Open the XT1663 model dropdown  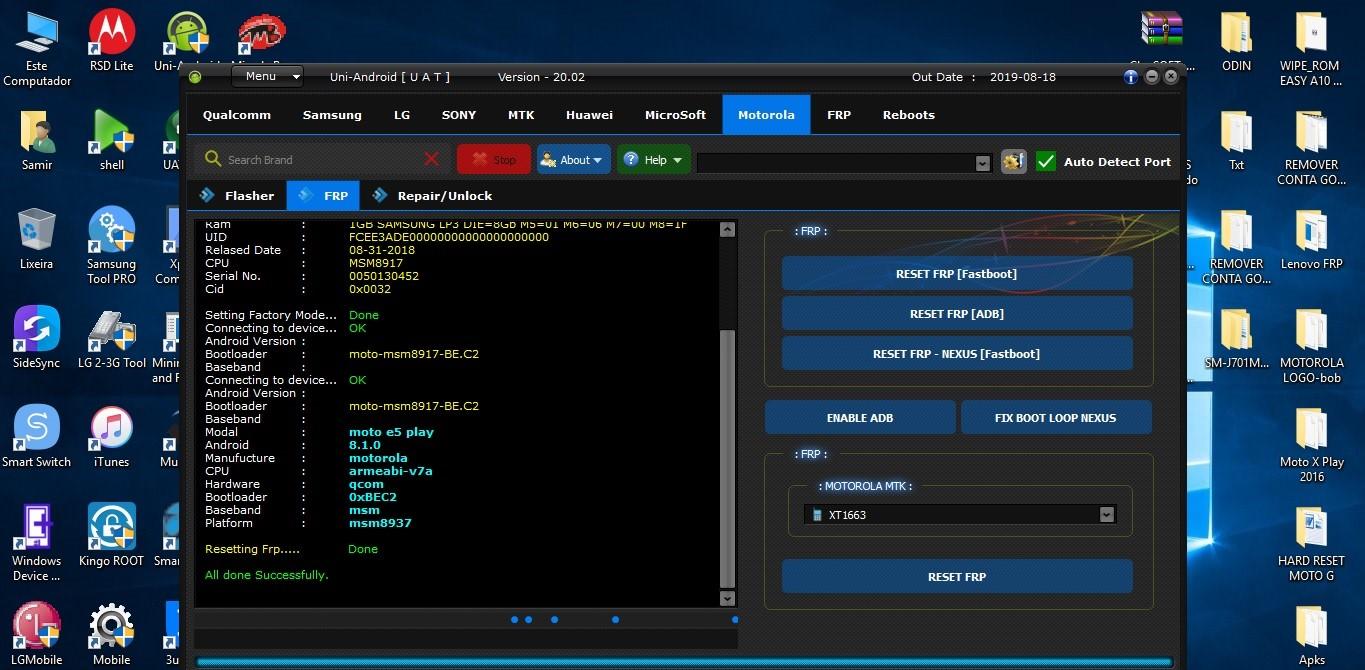click(x=1106, y=515)
